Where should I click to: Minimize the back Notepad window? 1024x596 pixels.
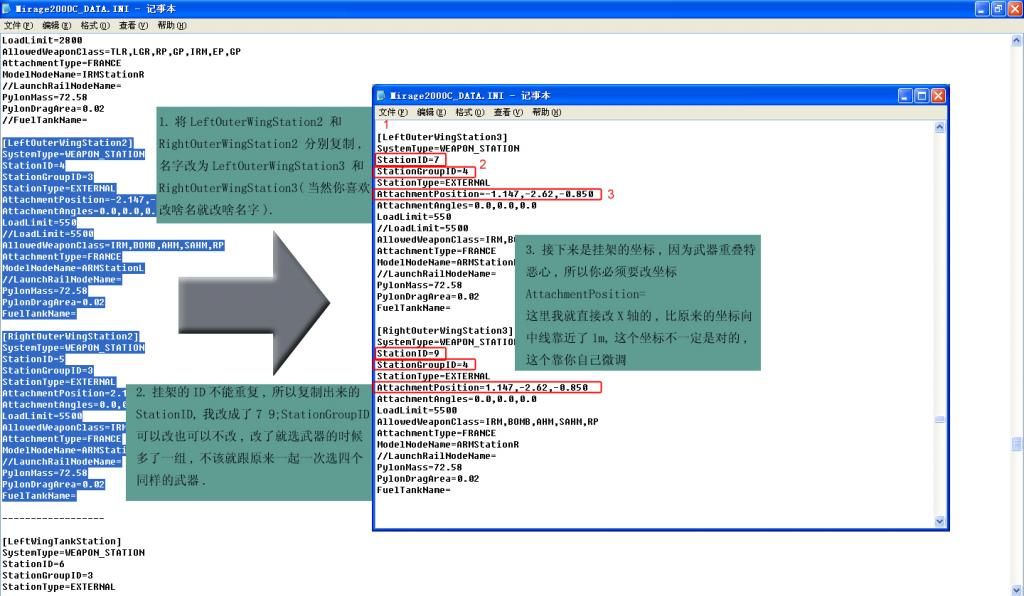click(982, 8)
